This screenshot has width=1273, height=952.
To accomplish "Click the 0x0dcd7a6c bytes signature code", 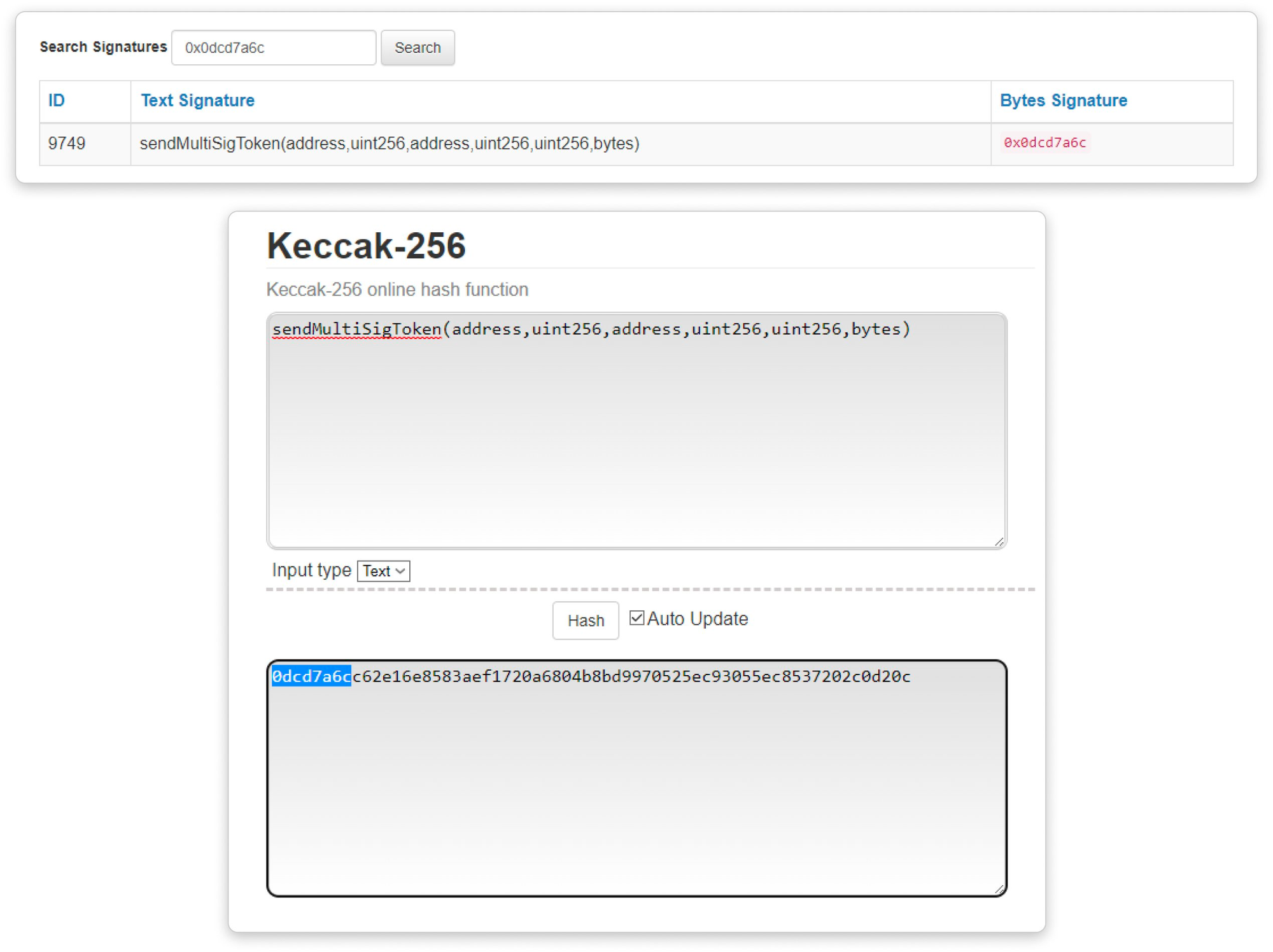I will tap(1044, 143).
